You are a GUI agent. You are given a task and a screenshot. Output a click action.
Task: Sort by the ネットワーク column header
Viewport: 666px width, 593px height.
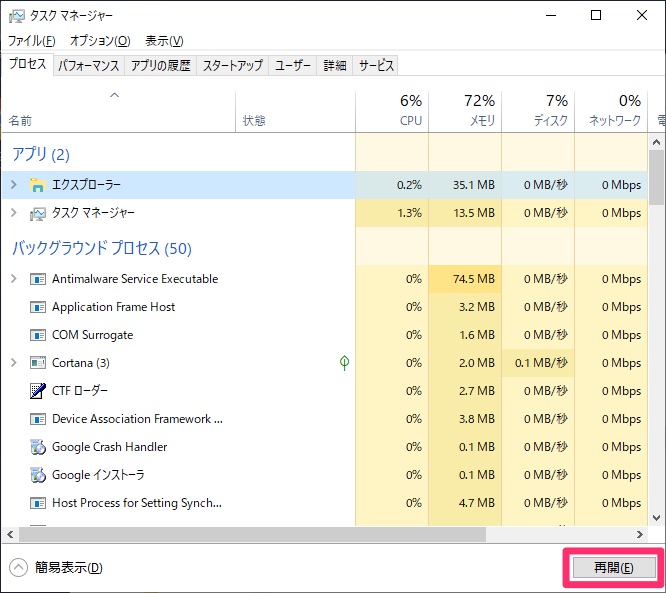click(611, 111)
